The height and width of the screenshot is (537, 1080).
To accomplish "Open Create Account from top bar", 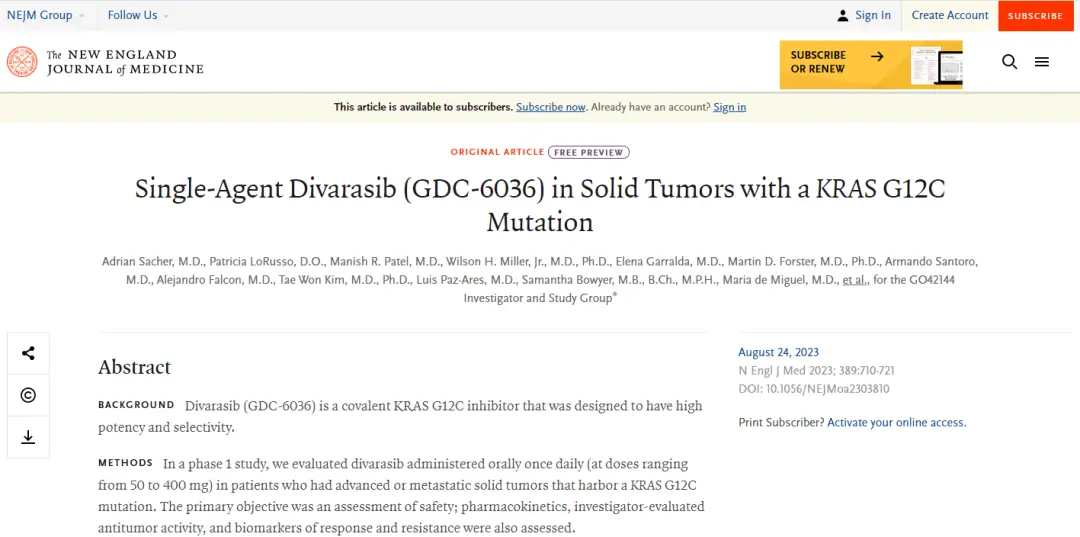I will [949, 15].
